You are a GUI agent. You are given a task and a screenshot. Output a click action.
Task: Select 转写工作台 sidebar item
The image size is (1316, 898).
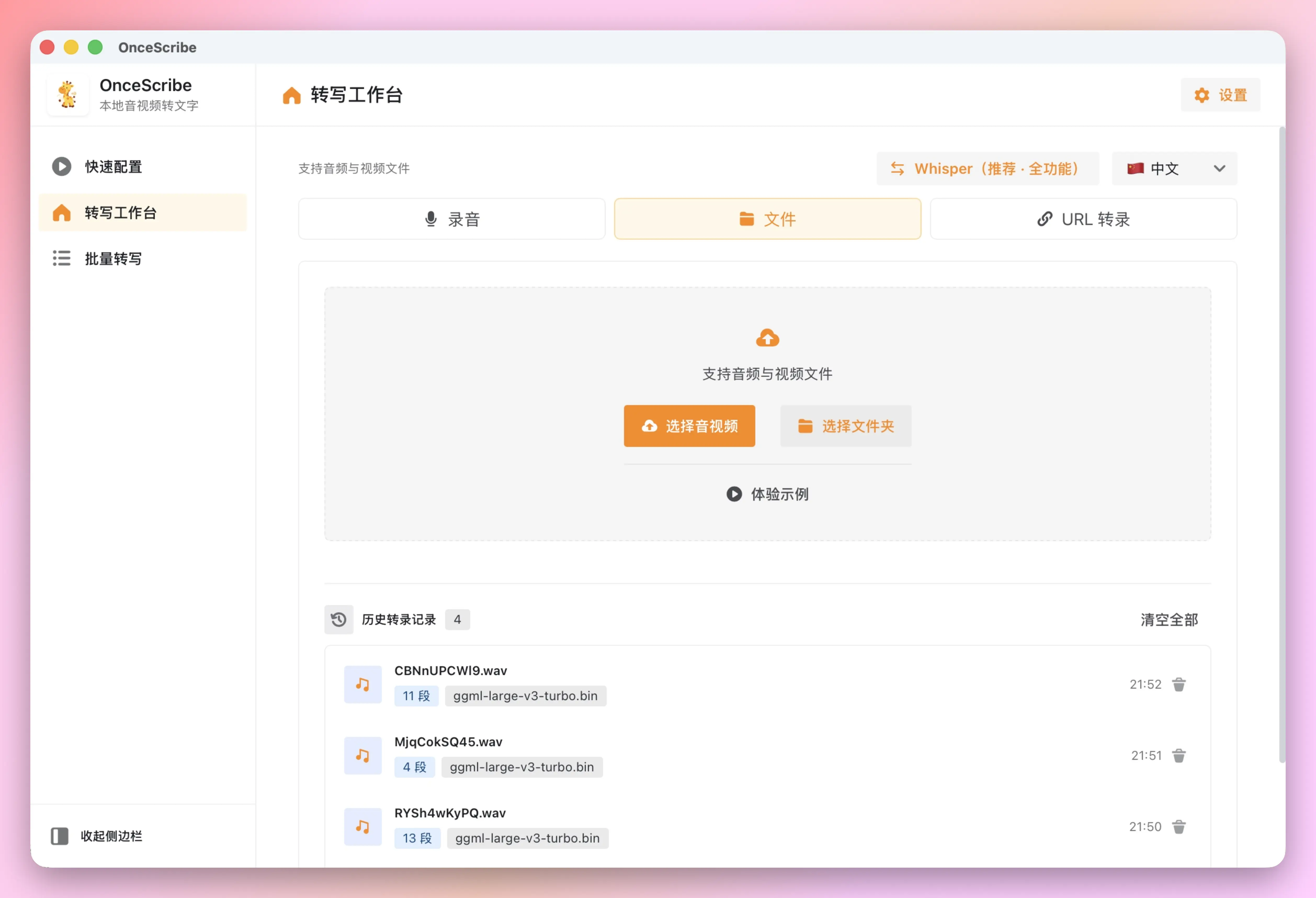[143, 212]
